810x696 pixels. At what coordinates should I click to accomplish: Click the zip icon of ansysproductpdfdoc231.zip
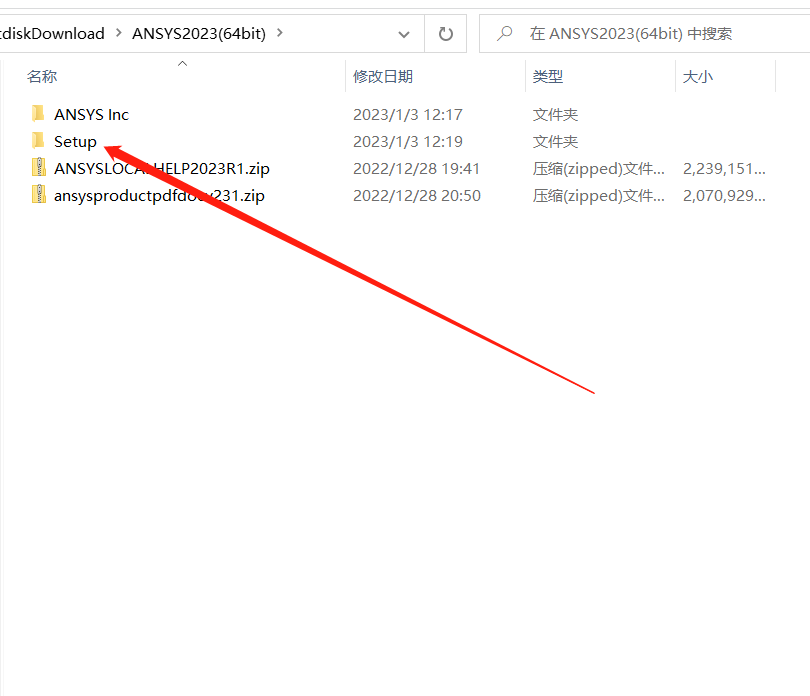click(39, 195)
